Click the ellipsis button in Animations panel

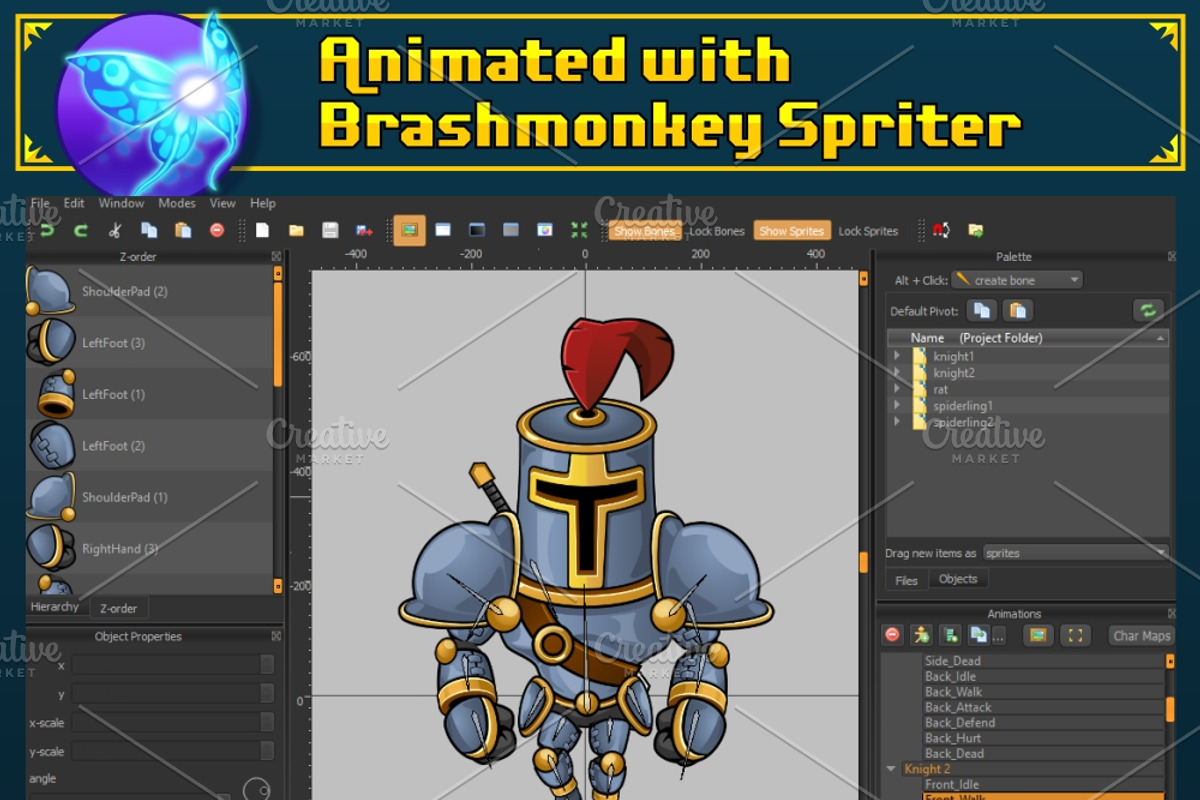pos(998,636)
